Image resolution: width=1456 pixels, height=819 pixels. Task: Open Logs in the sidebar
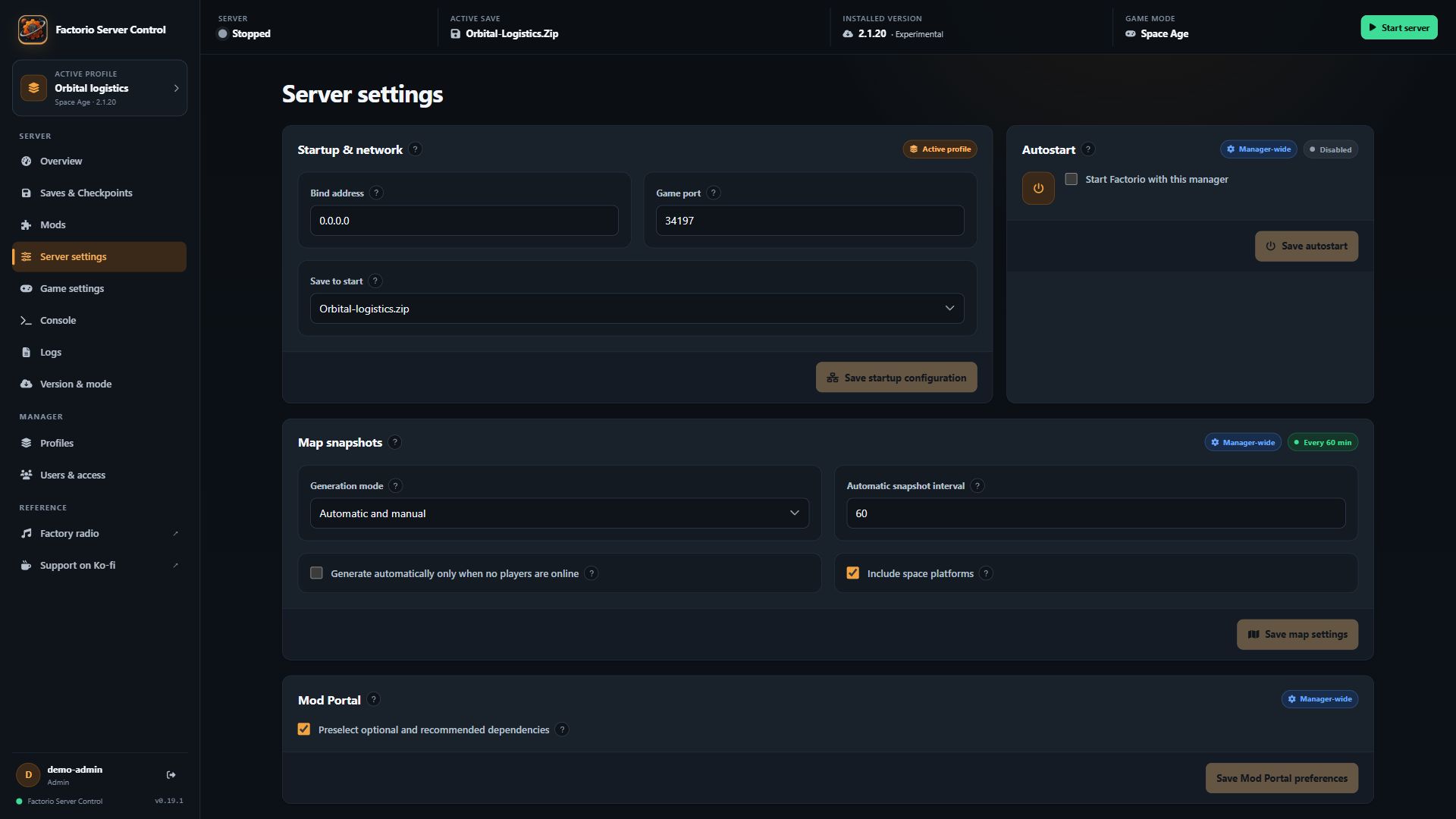99,352
